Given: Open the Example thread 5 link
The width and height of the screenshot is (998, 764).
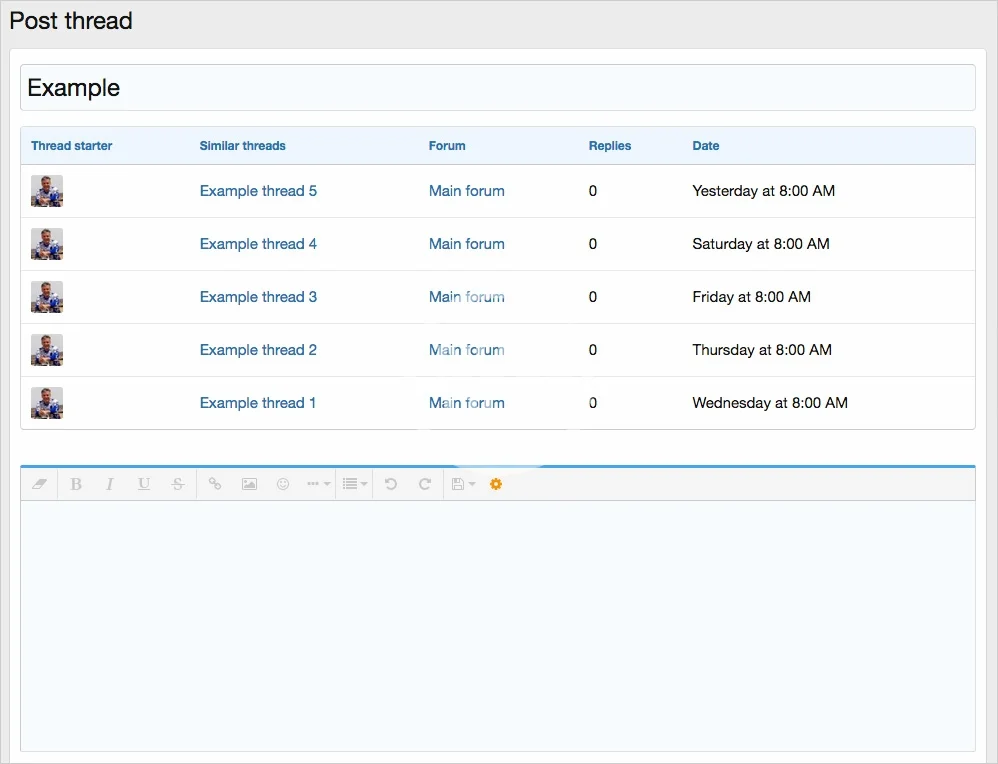Looking at the screenshot, I should [x=258, y=191].
